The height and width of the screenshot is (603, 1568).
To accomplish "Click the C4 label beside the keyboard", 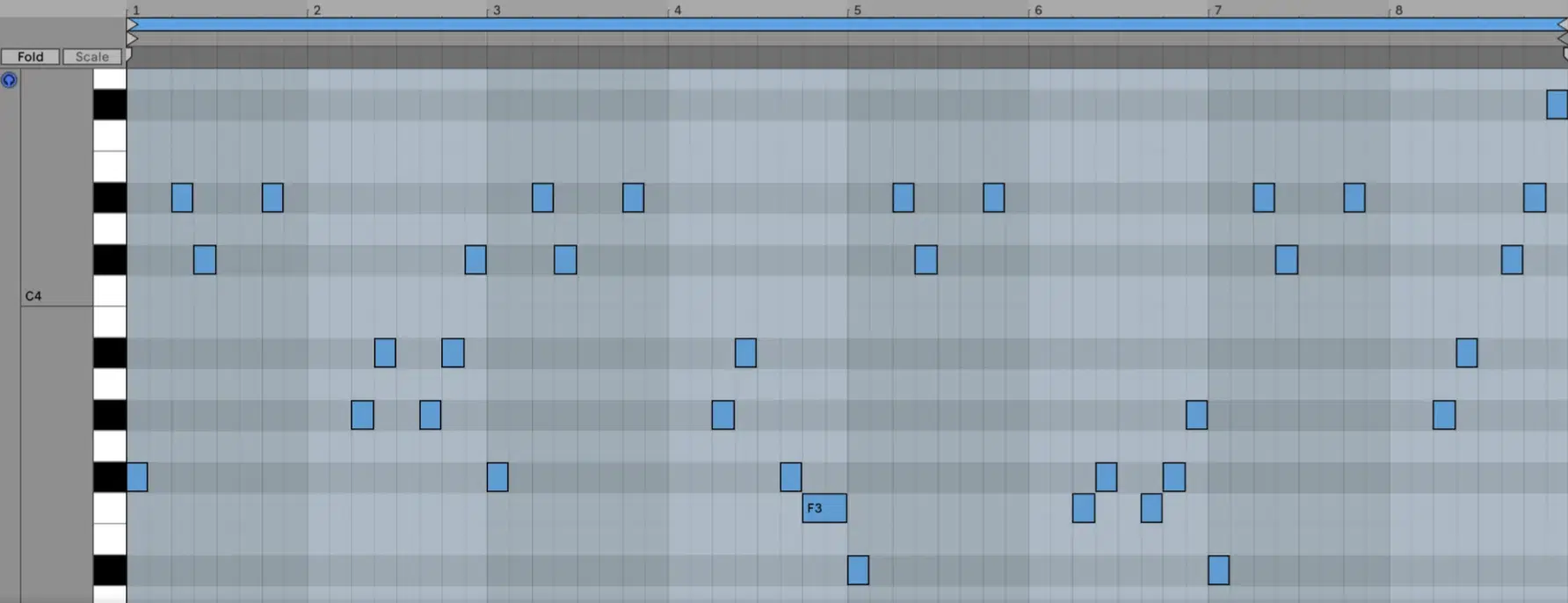I will pyautogui.click(x=33, y=296).
